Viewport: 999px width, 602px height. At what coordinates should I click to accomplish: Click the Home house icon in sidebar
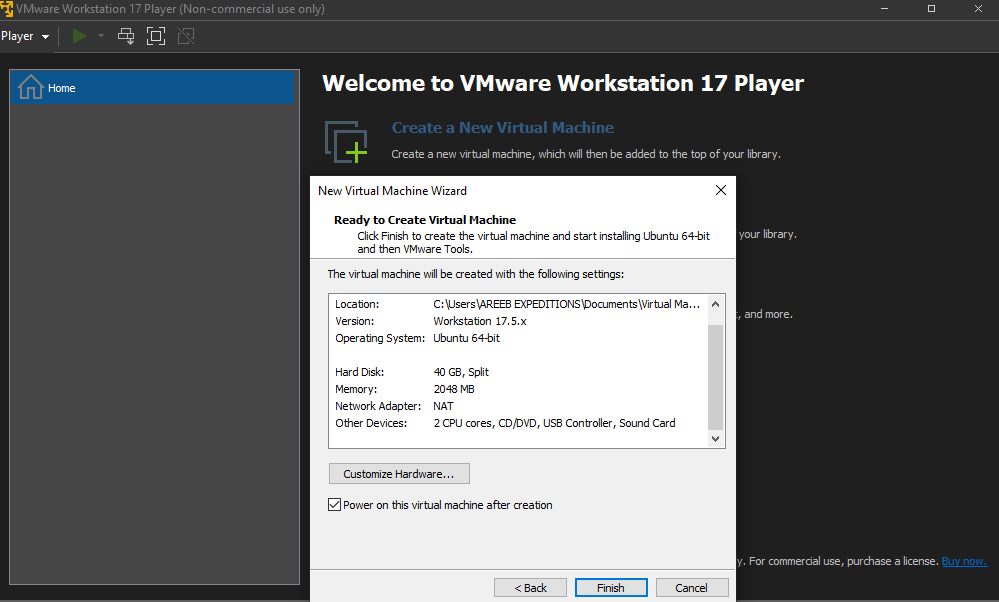pyautogui.click(x=31, y=87)
